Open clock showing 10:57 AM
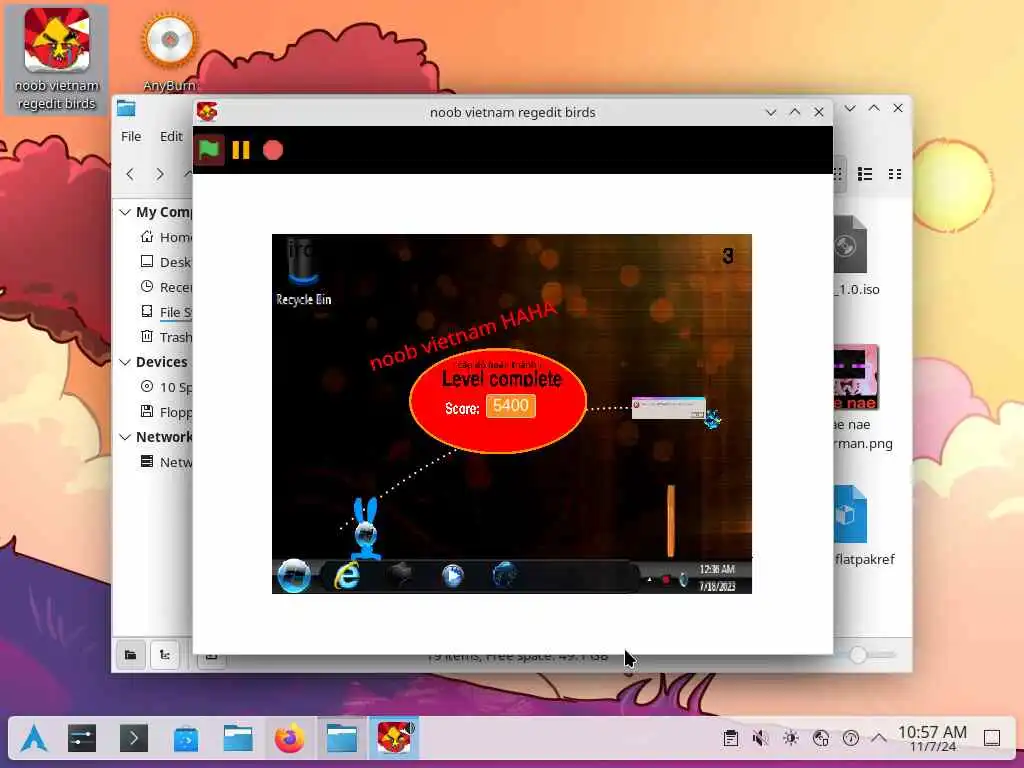 click(x=933, y=739)
